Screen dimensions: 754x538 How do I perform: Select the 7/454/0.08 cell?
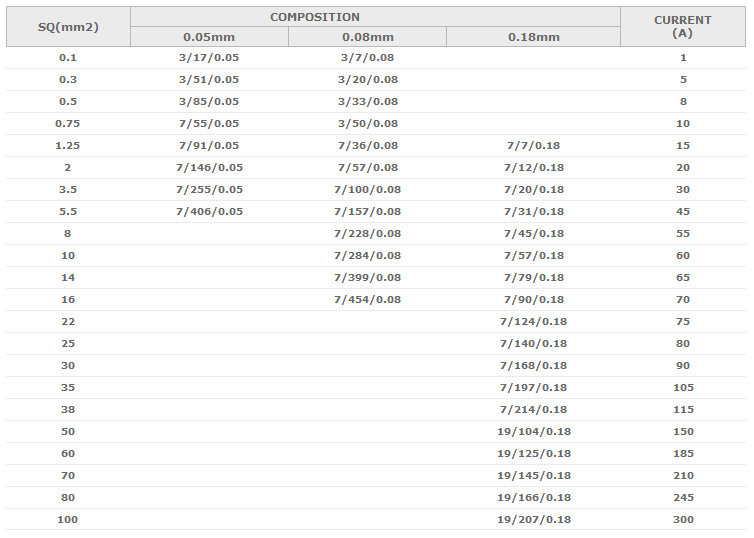point(368,300)
